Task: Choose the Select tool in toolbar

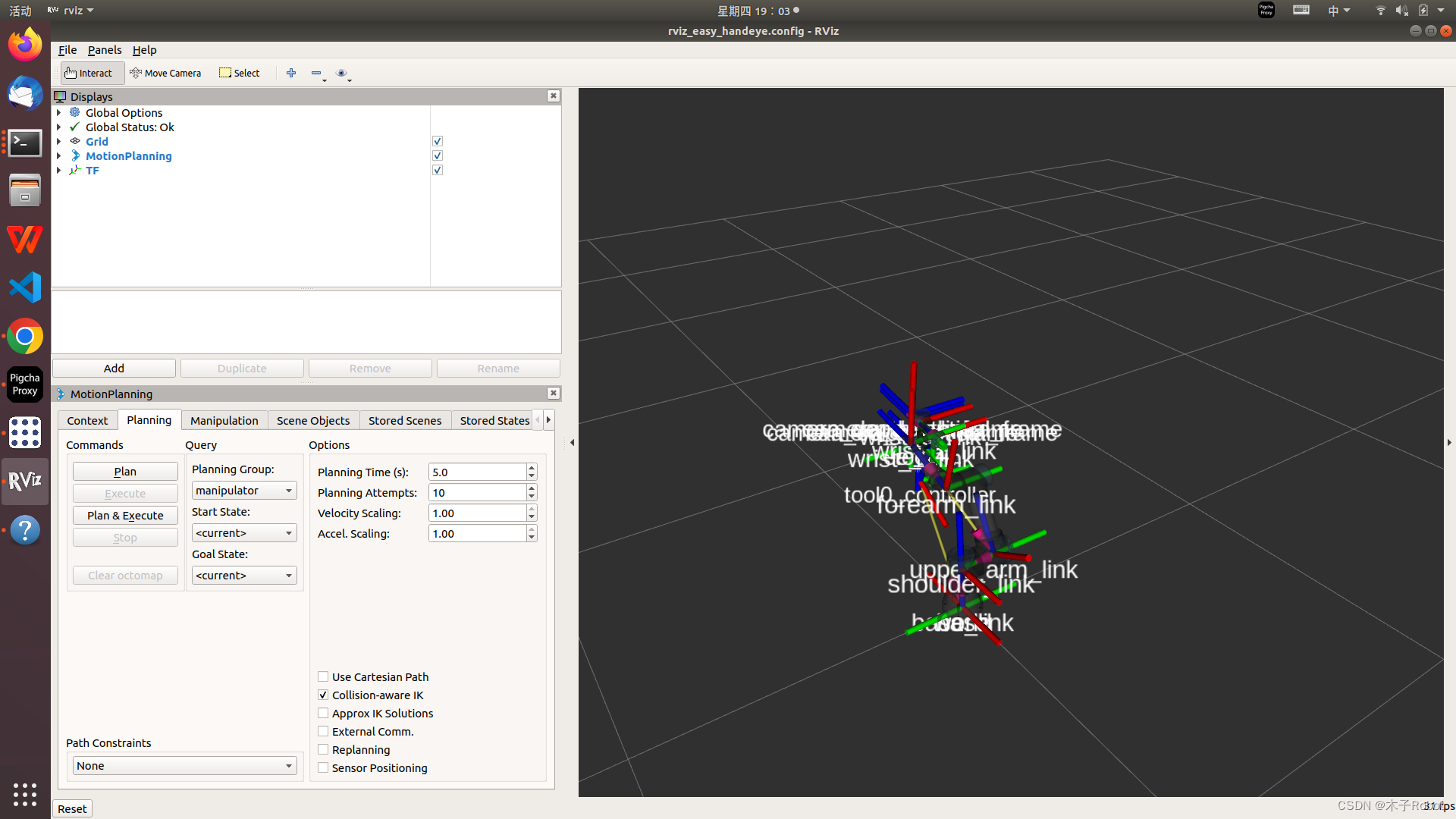Action: coord(240,73)
